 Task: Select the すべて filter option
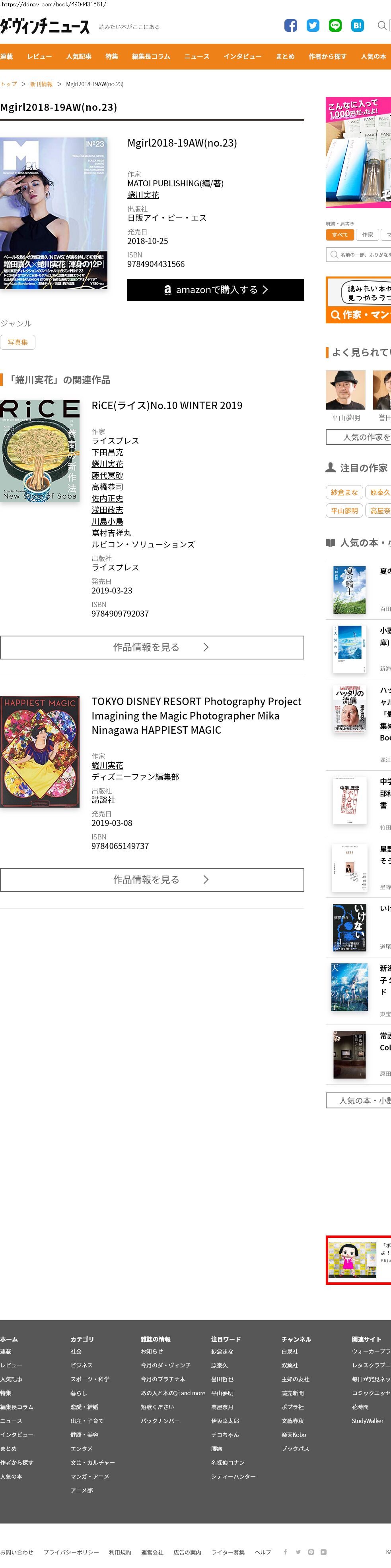tap(340, 235)
